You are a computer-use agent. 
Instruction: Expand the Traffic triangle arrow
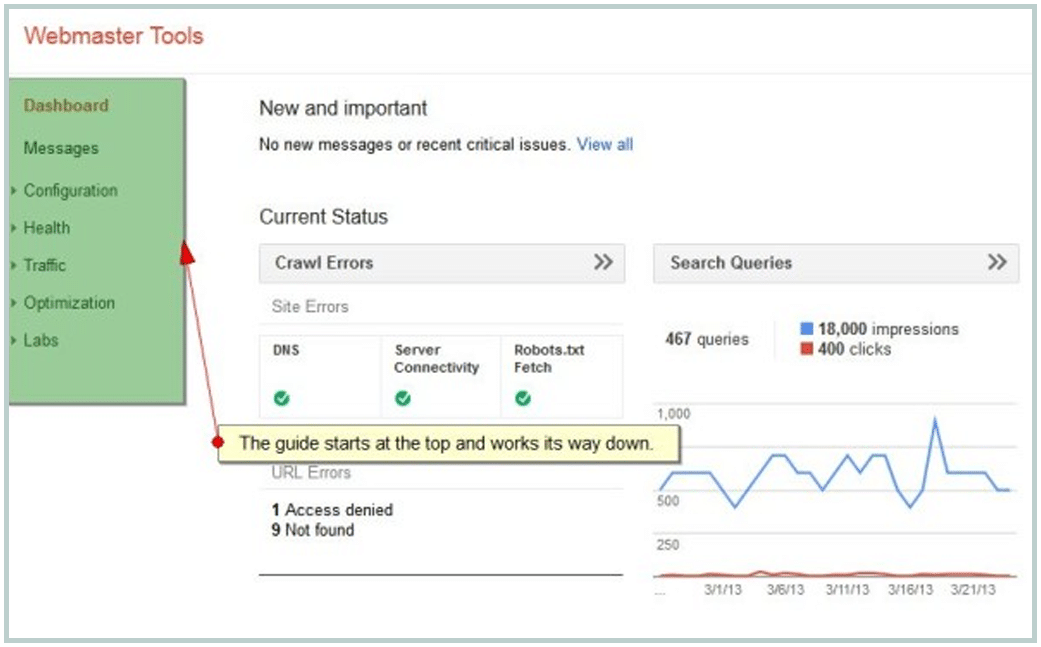click(x=14, y=265)
